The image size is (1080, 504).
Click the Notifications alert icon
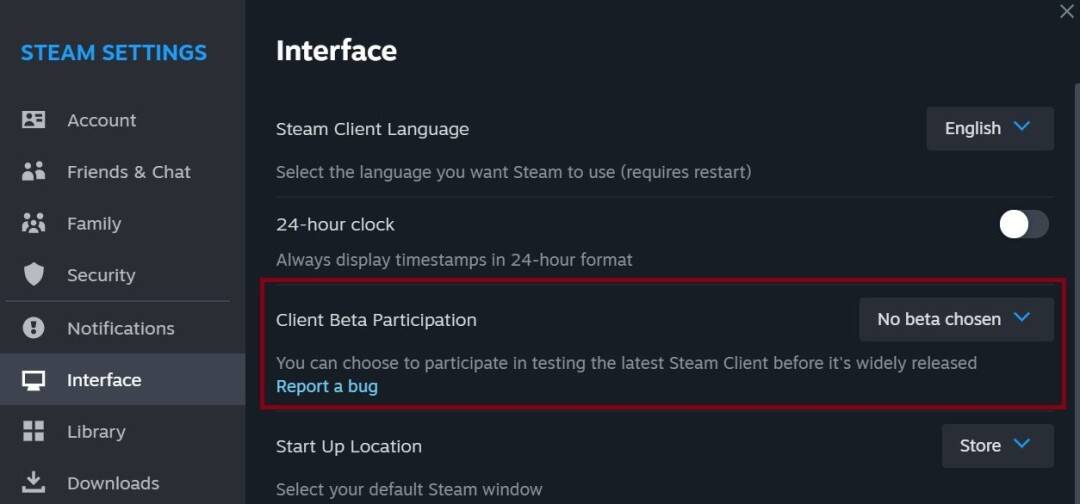(x=34, y=328)
